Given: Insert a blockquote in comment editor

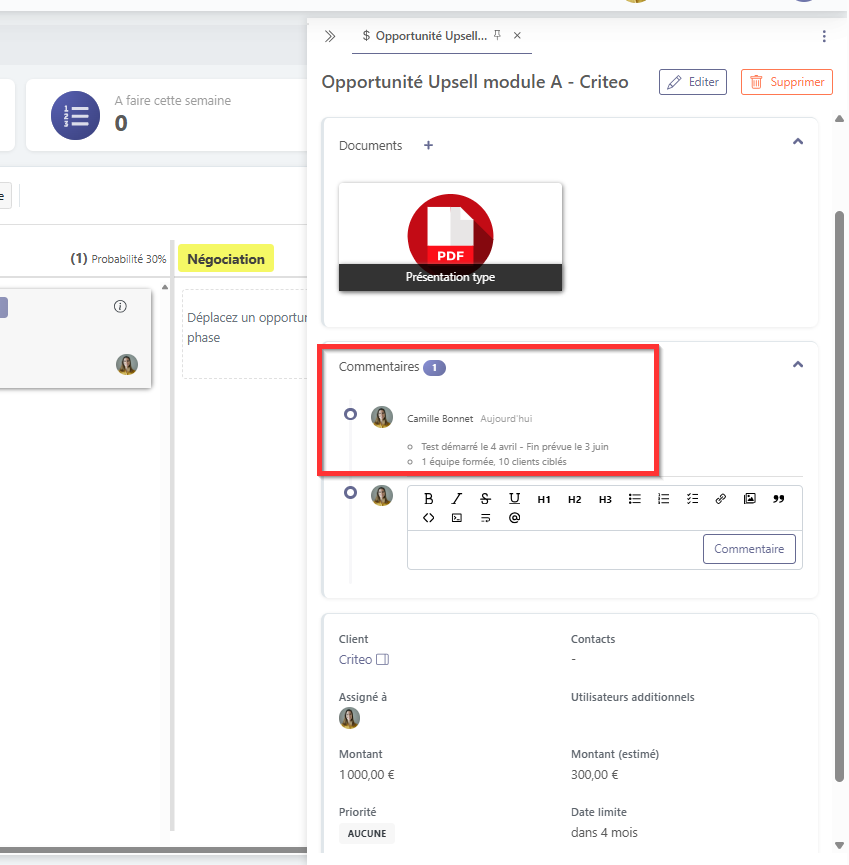Looking at the screenshot, I should (x=778, y=499).
